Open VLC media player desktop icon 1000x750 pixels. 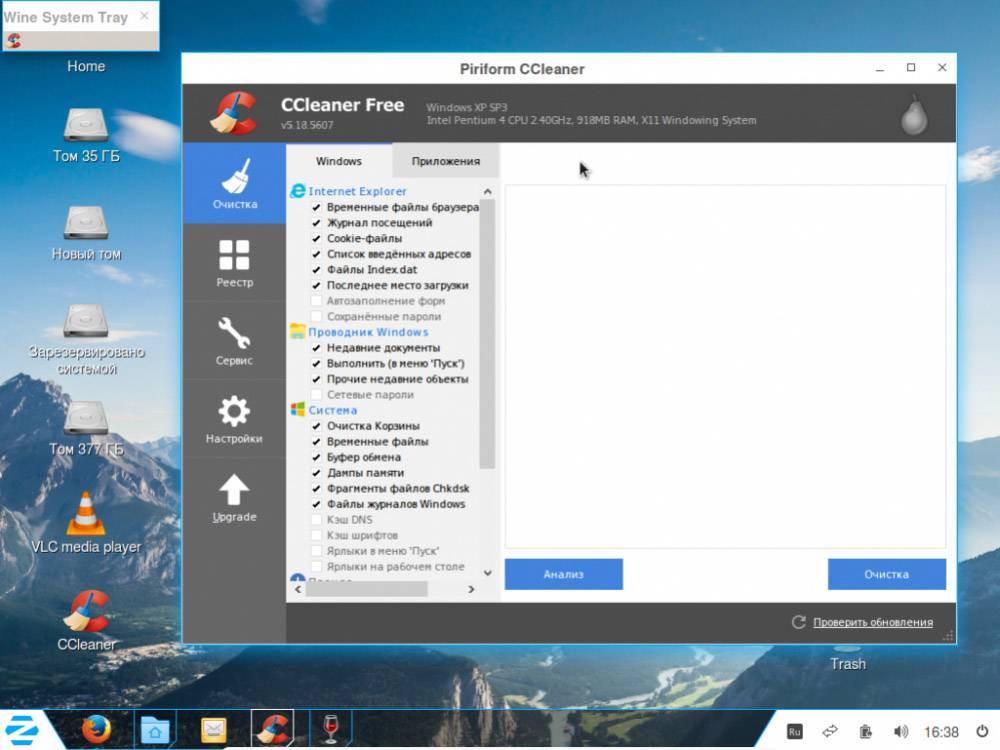click(86, 514)
